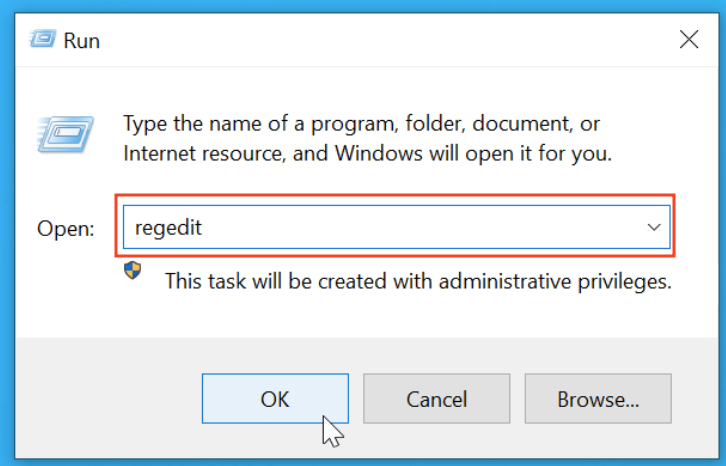
Task: Click the UAC shield icon
Action: (133, 272)
